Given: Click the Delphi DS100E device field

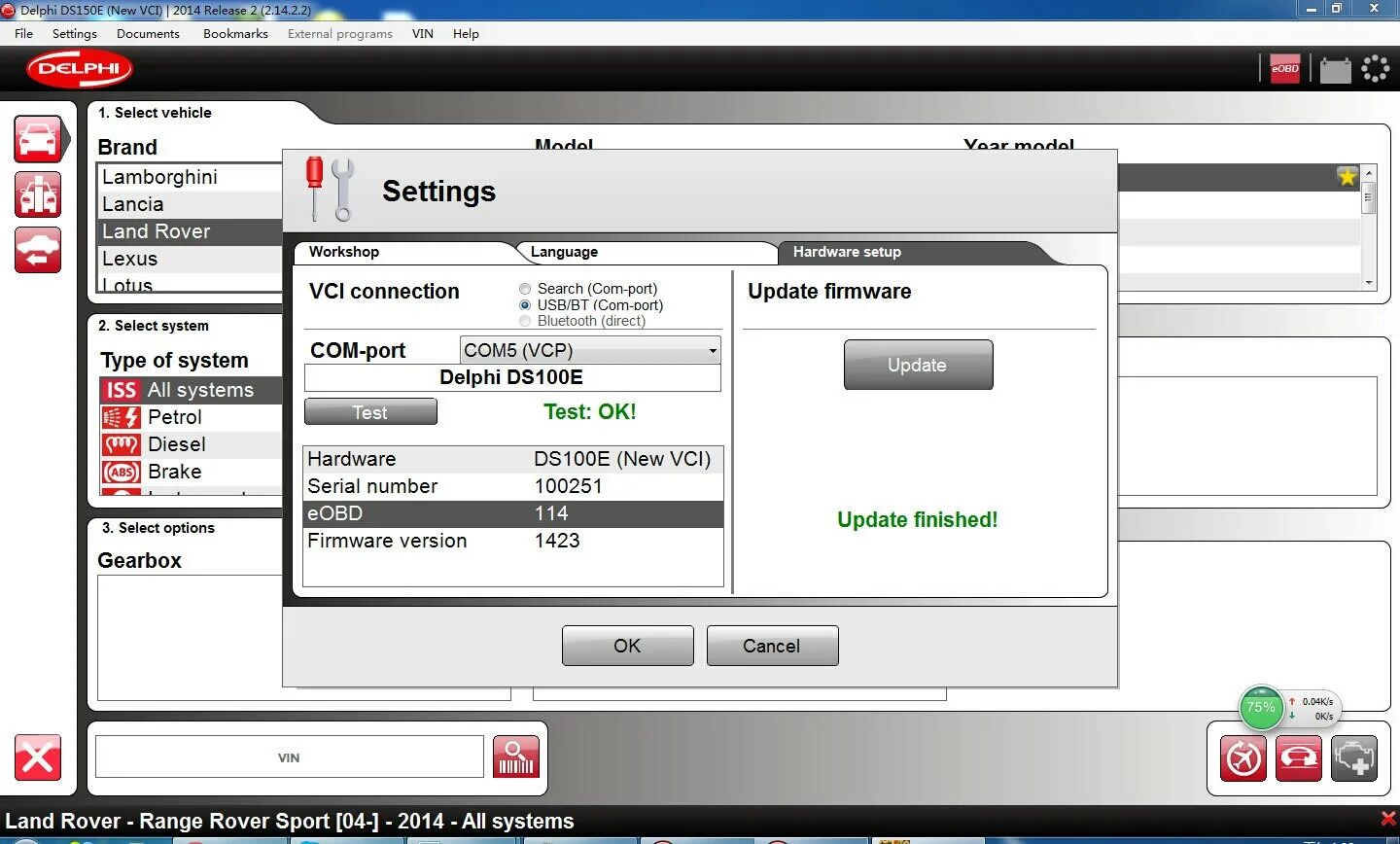Looking at the screenshot, I should click(512, 377).
